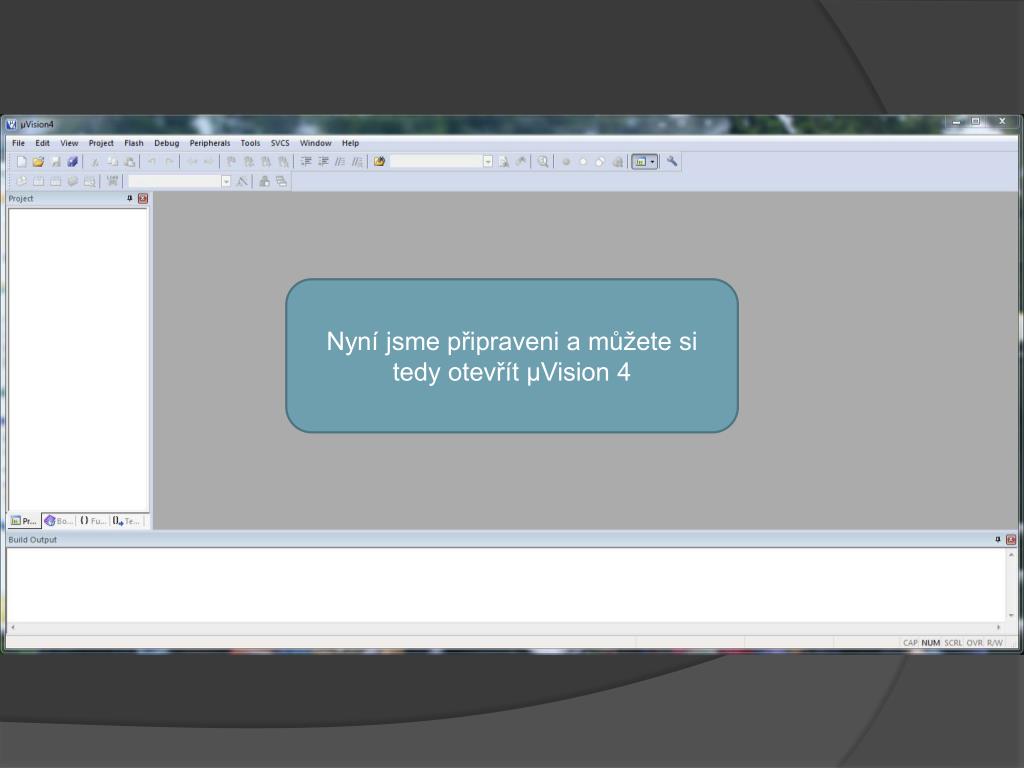Screen dimensions: 1024x768
Task: Open the Configuration wrench icon
Action: coord(671,162)
